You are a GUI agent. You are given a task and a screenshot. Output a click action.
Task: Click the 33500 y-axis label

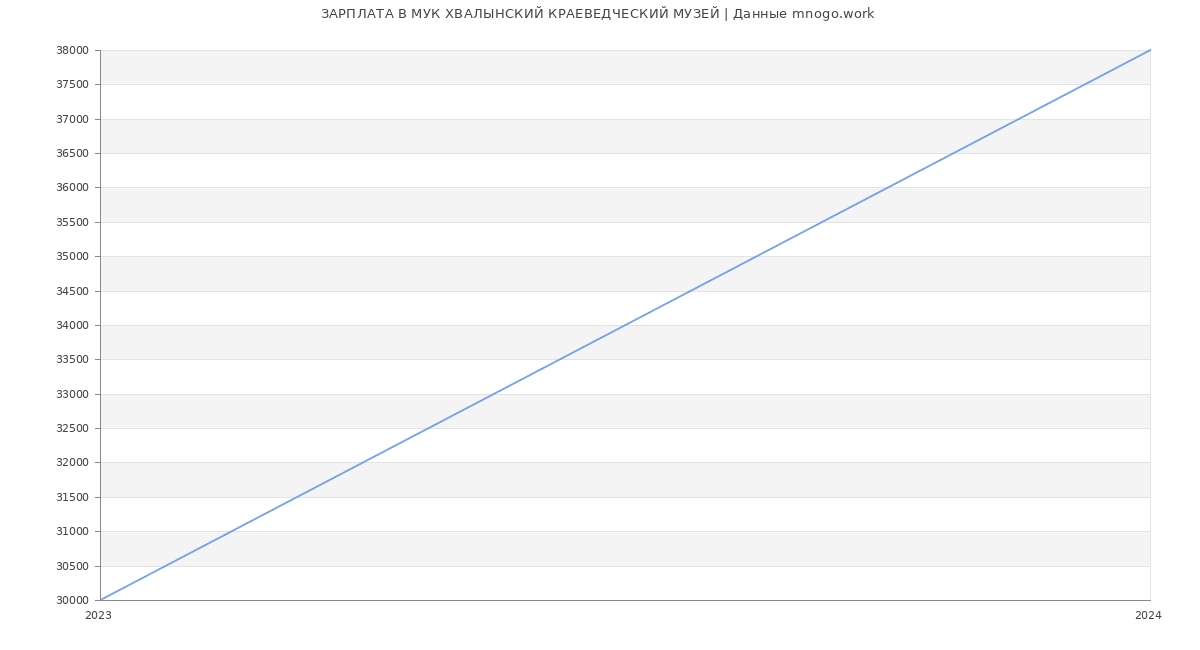tap(72, 360)
